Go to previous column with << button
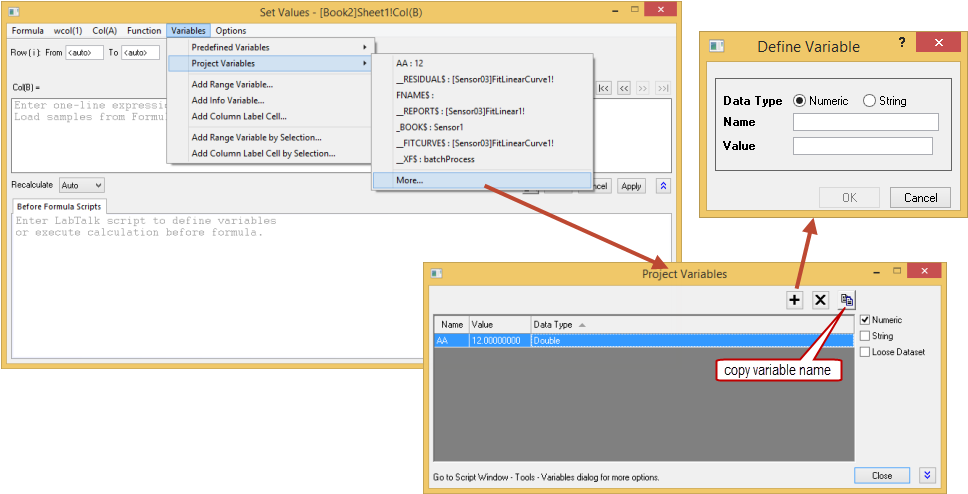The image size is (968, 494). (624, 88)
